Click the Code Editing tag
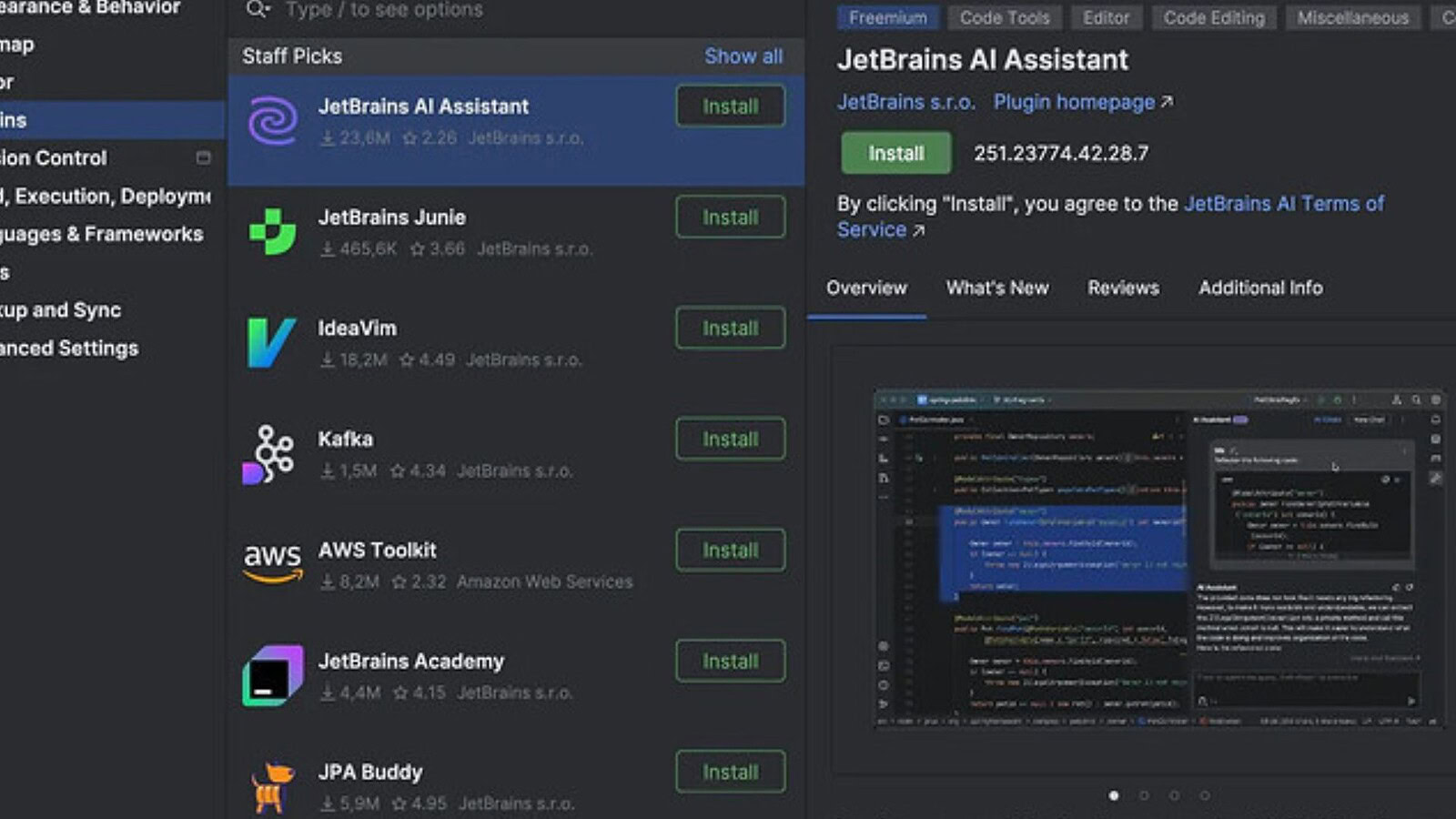 tap(1214, 17)
